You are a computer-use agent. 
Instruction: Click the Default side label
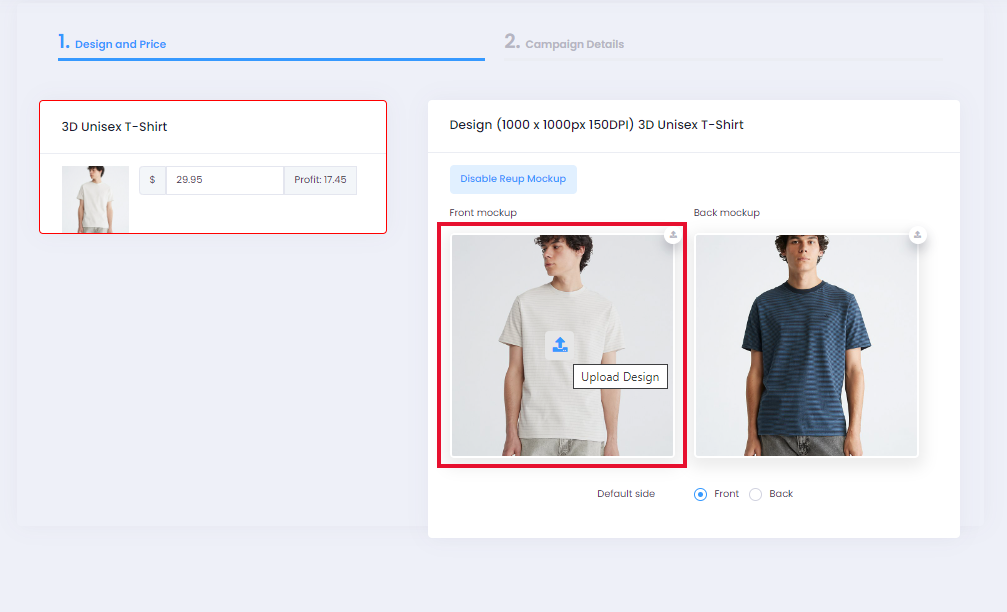pyautogui.click(x=626, y=494)
